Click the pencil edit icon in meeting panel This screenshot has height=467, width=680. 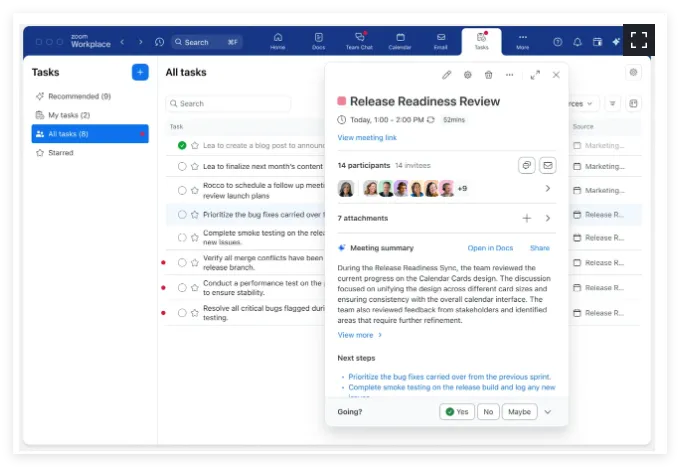pyautogui.click(x=447, y=75)
